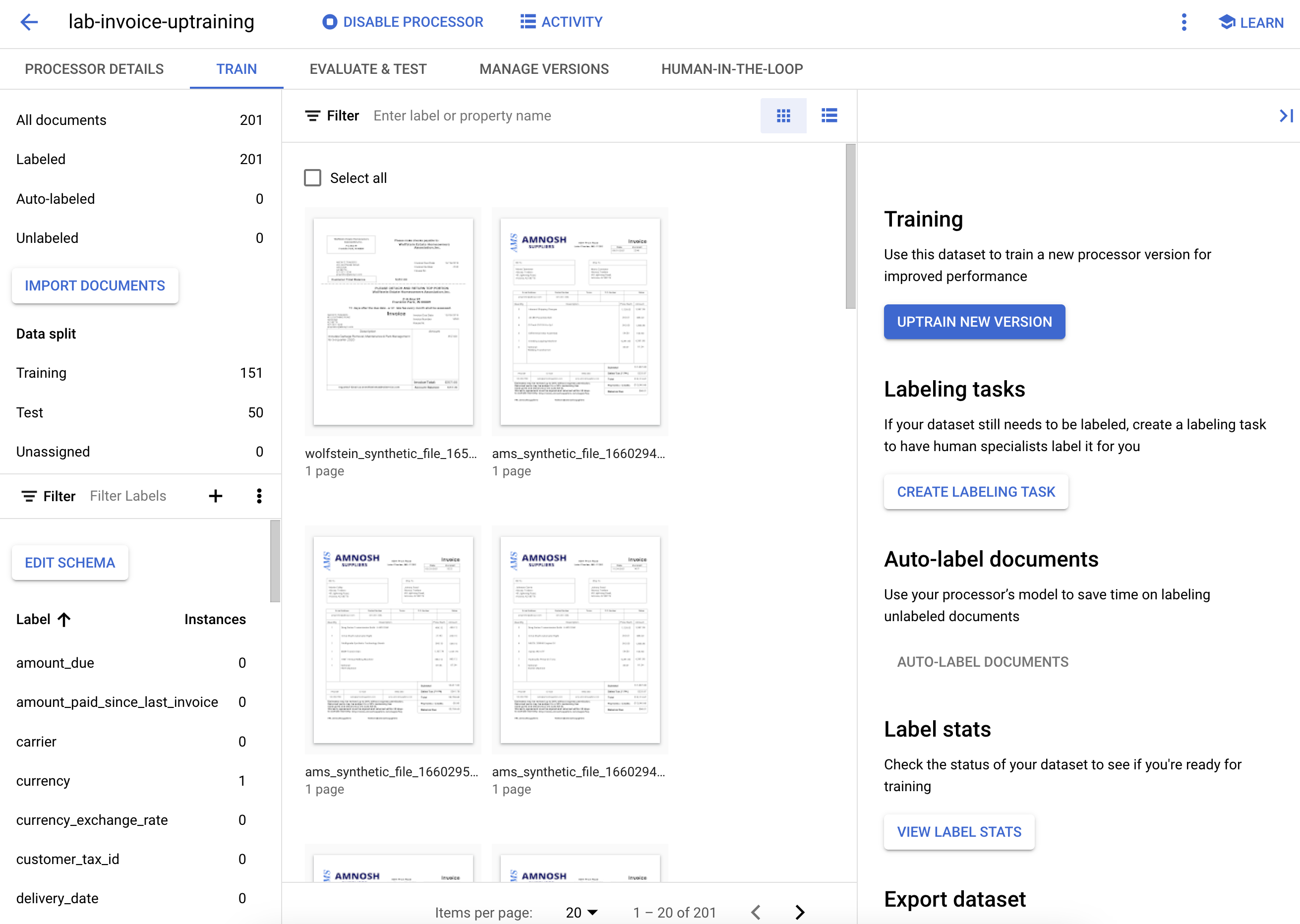The height and width of the screenshot is (924, 1300).
Task: Navigate back using the back arrow
Action: point(29,22)
